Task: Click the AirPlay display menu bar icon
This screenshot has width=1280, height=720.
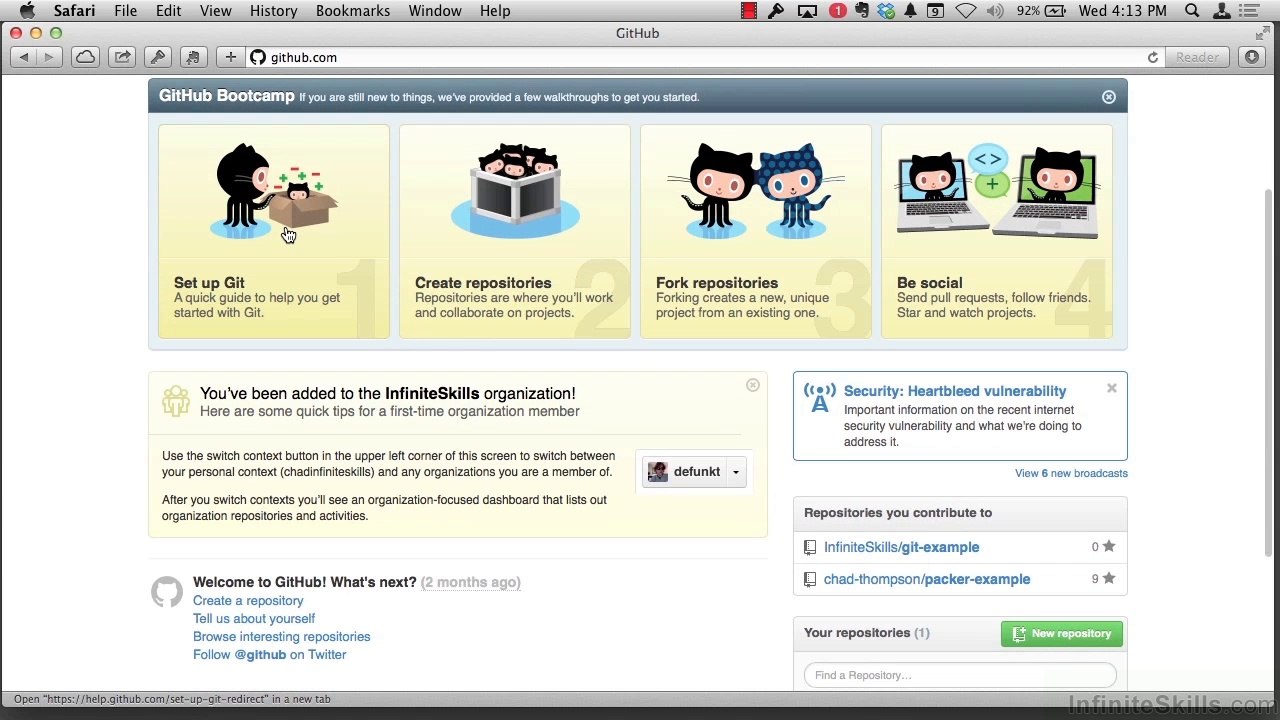Action: pos(807,11)
